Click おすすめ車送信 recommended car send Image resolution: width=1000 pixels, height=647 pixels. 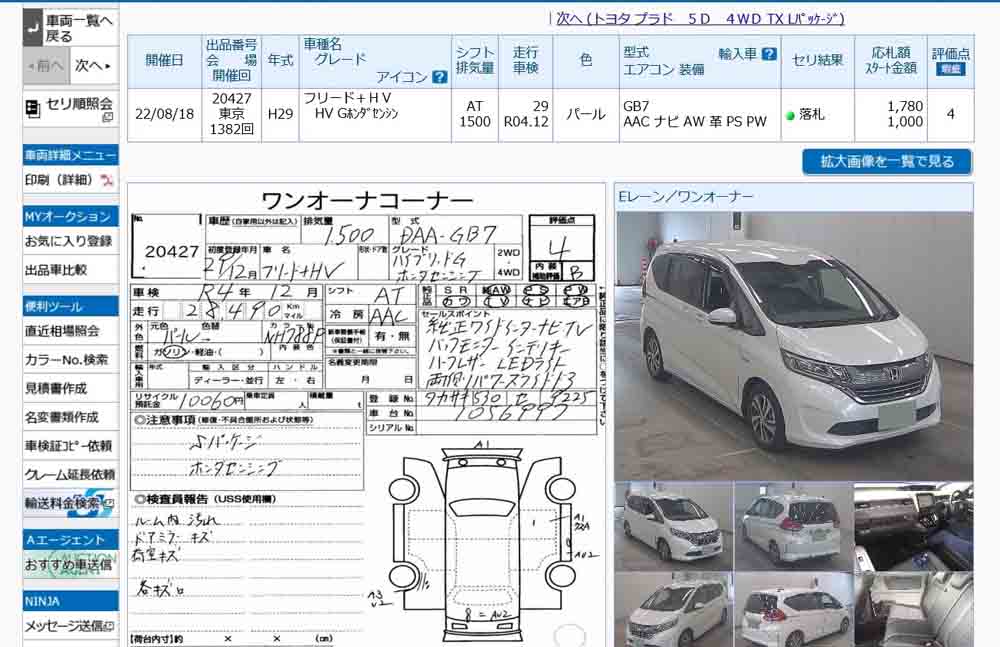pos(68,565)
